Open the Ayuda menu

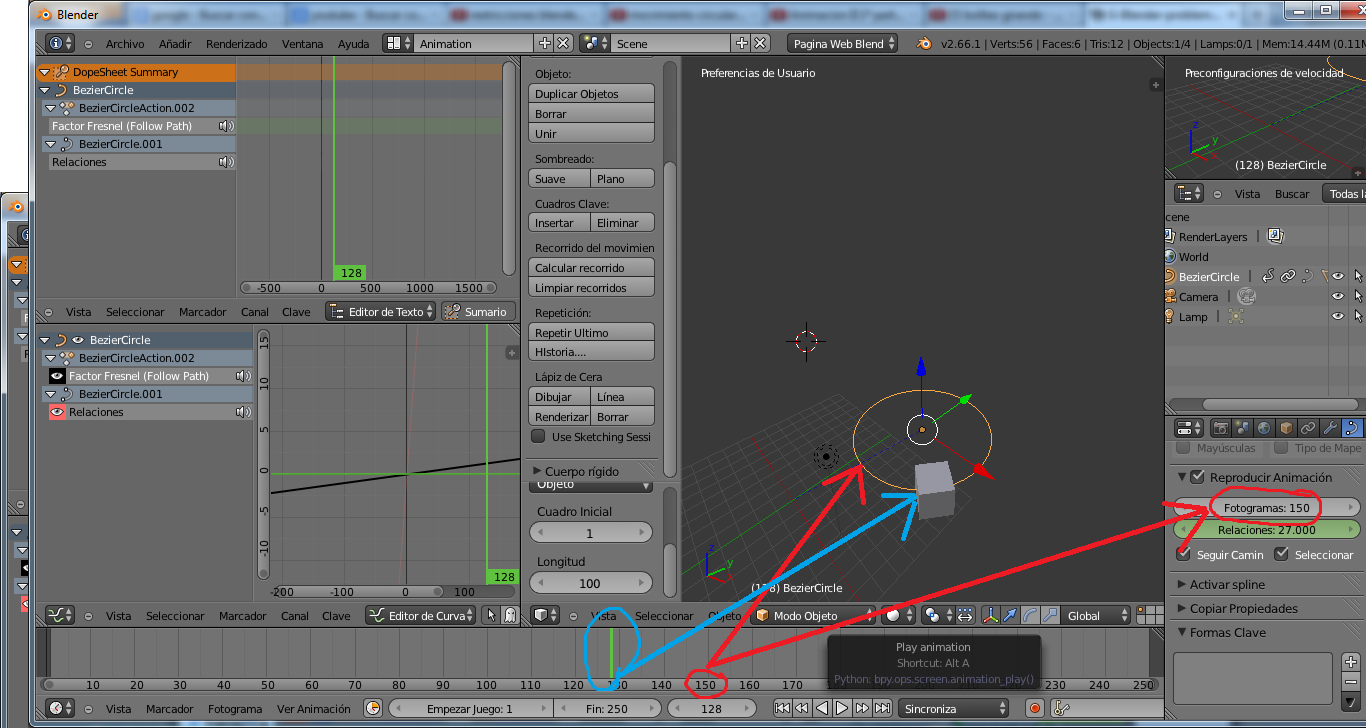[353, 44]
